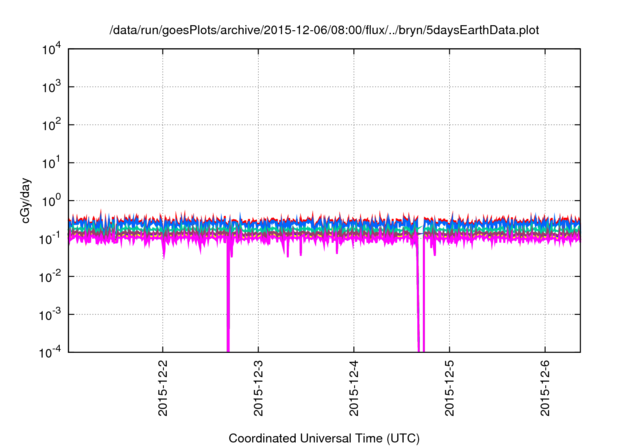This screenshot has height=448, width=640.
Task: Click the 2015-12-4 x-axis date label
Action: point(353,388)
